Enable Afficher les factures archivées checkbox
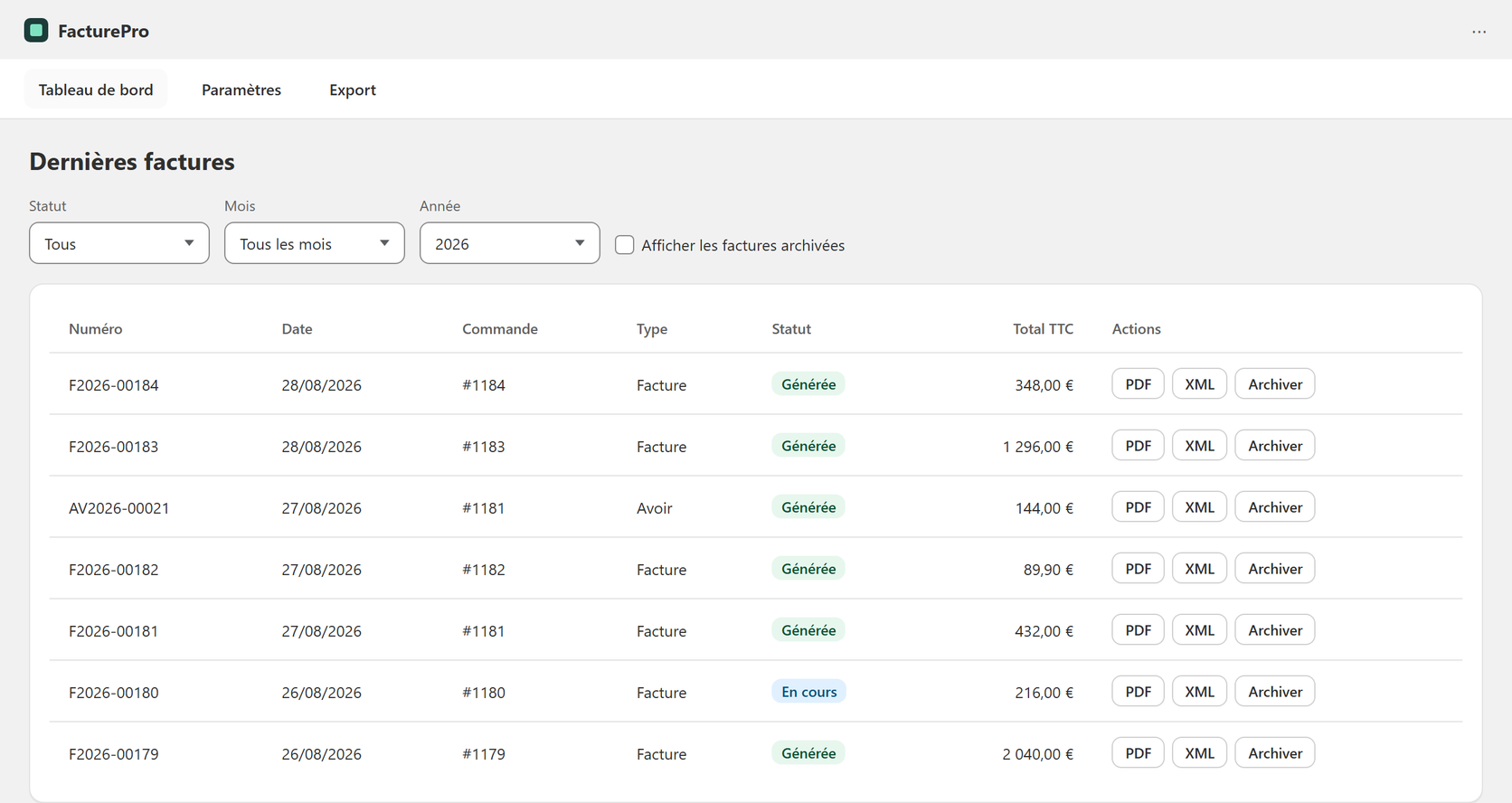Screen dimensions: 1512x803 tap(625, 245)
